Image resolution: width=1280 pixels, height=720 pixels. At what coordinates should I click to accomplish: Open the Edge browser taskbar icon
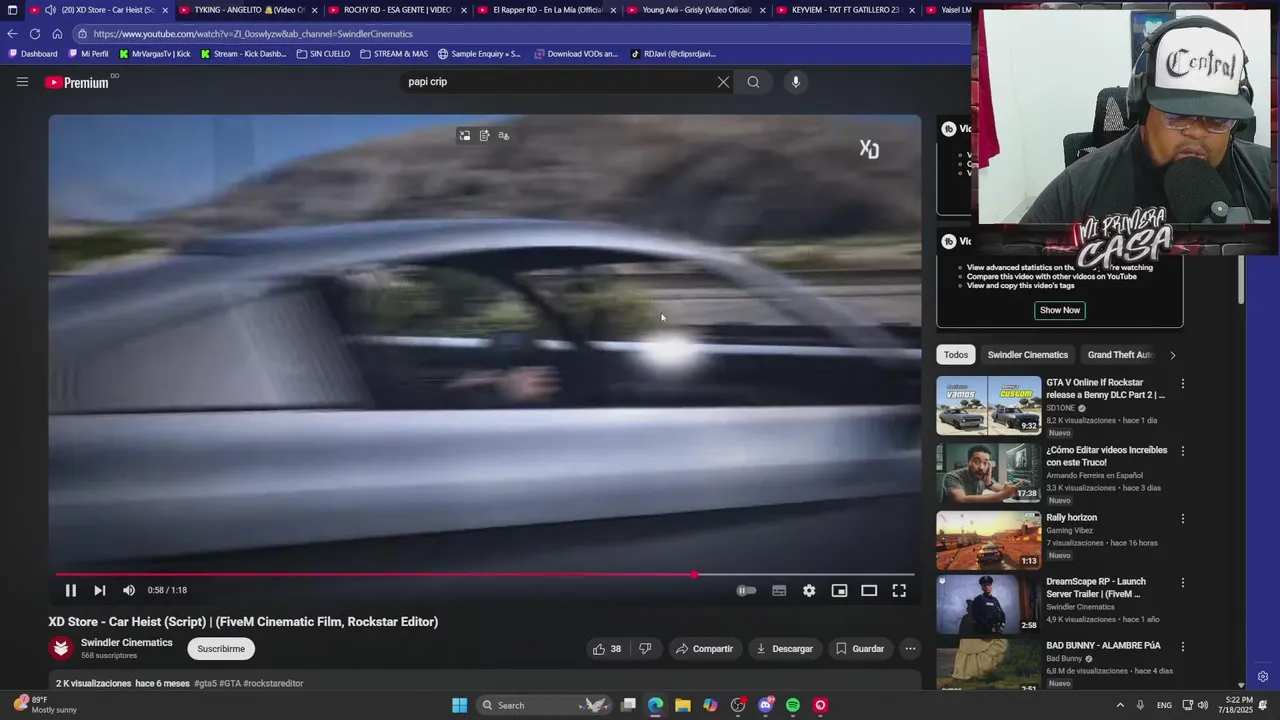(x=655, y=705)
